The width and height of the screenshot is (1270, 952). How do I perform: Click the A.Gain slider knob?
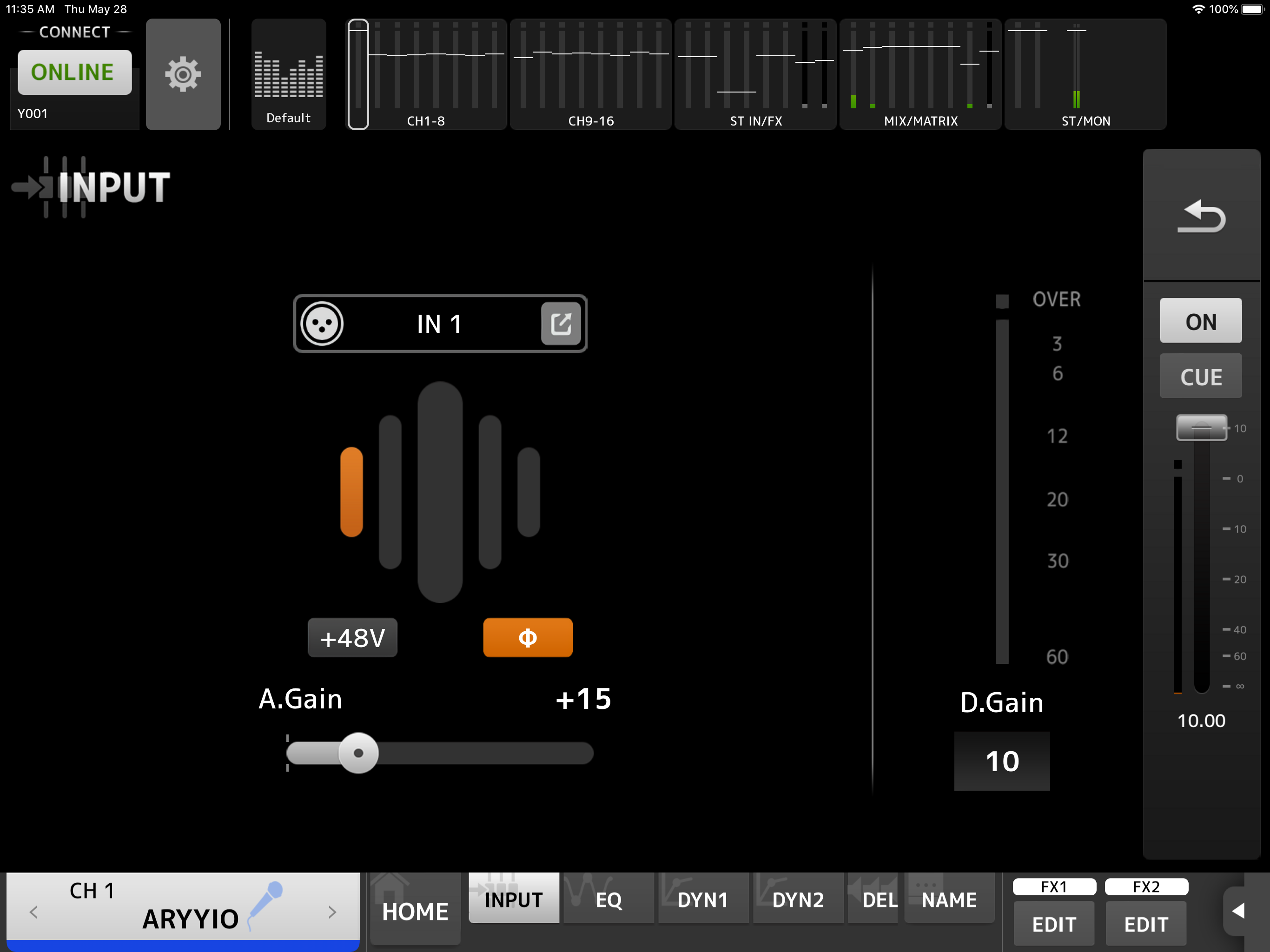click(x=358, y=753)
